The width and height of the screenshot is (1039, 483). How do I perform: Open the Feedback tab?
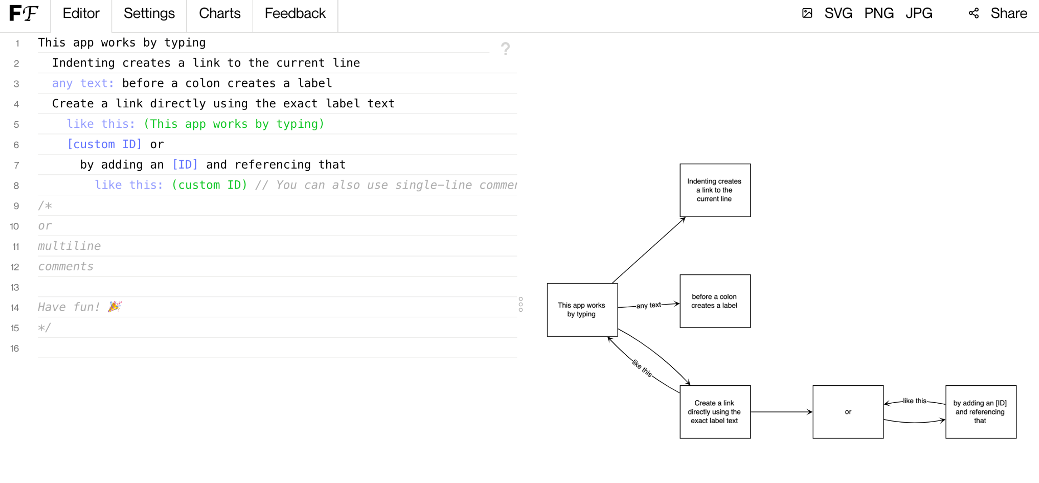pyautogui.click(x=295, y=14)
